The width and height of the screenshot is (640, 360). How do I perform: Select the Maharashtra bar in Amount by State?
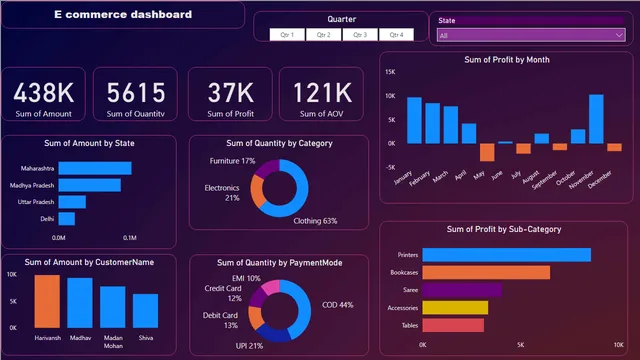95,168
